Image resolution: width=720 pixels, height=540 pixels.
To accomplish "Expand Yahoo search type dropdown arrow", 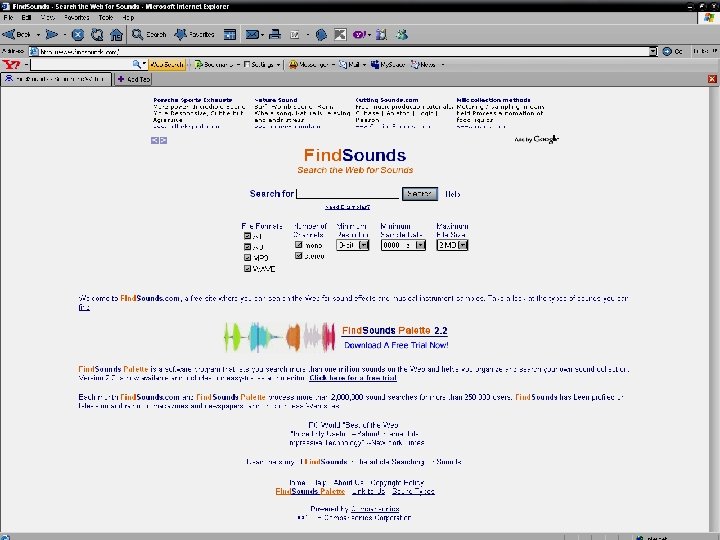I will pos(144,64).
